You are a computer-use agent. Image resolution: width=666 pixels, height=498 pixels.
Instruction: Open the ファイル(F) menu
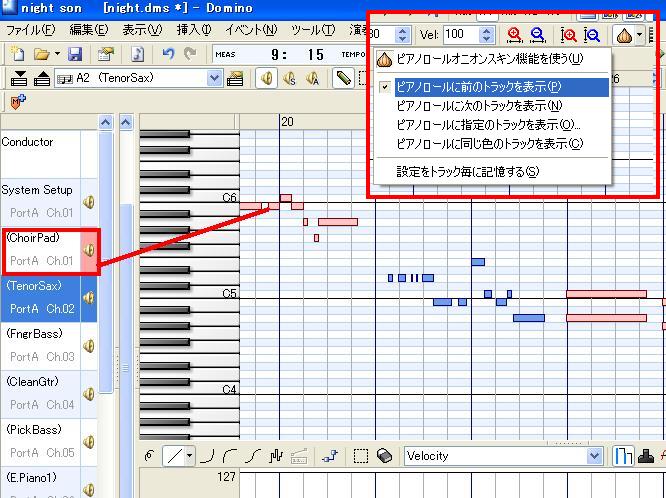point(31,30)
